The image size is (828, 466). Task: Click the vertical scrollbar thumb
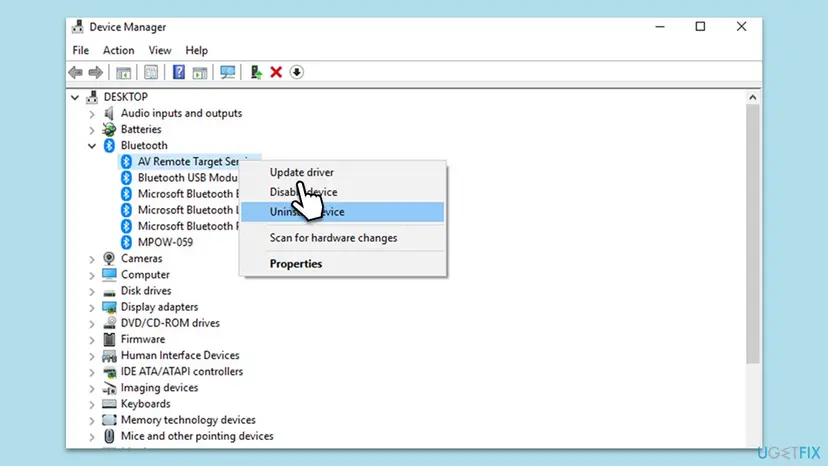click(x=752, y=234)
